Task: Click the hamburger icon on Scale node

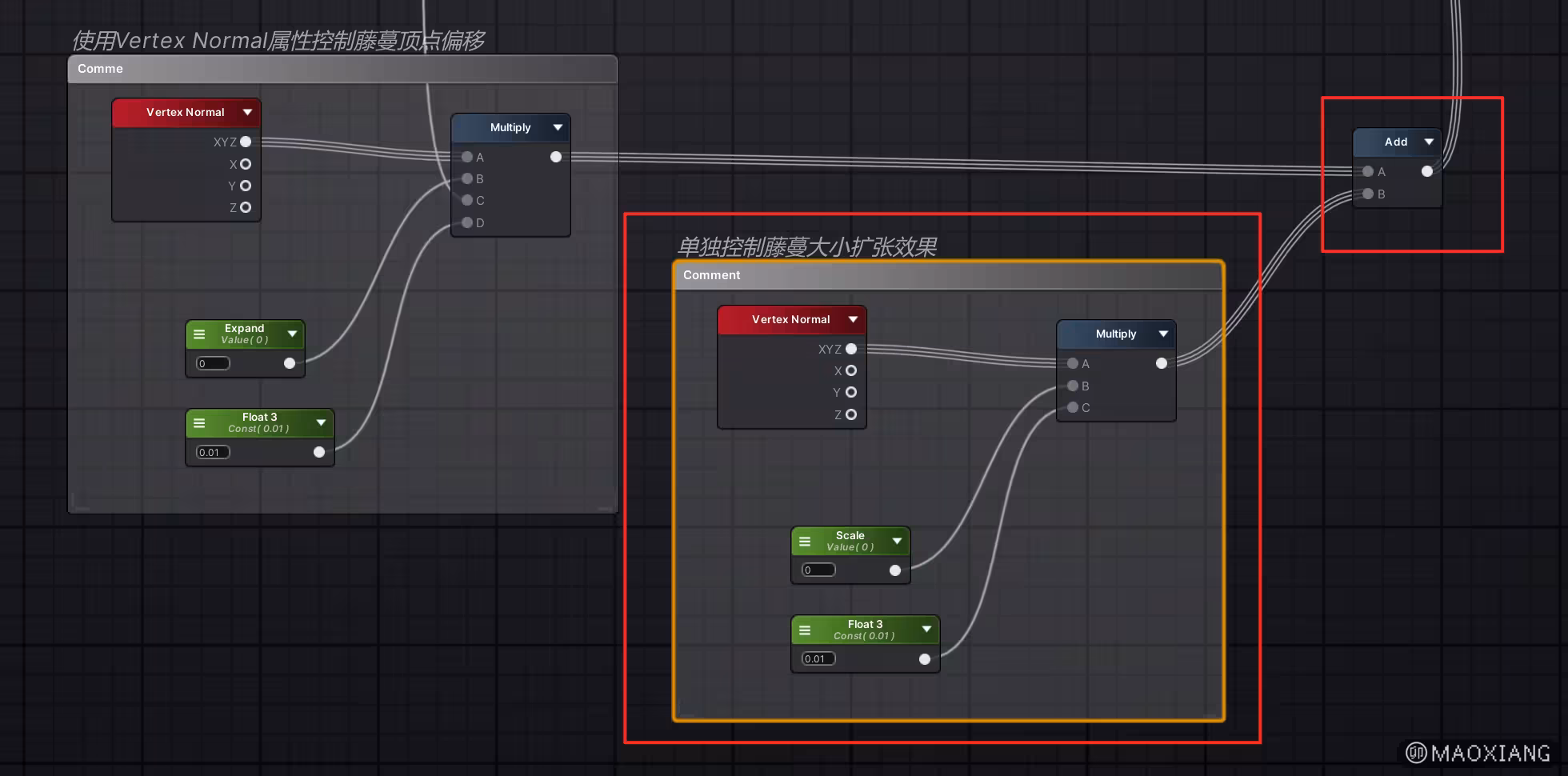Action: (805, 542)
